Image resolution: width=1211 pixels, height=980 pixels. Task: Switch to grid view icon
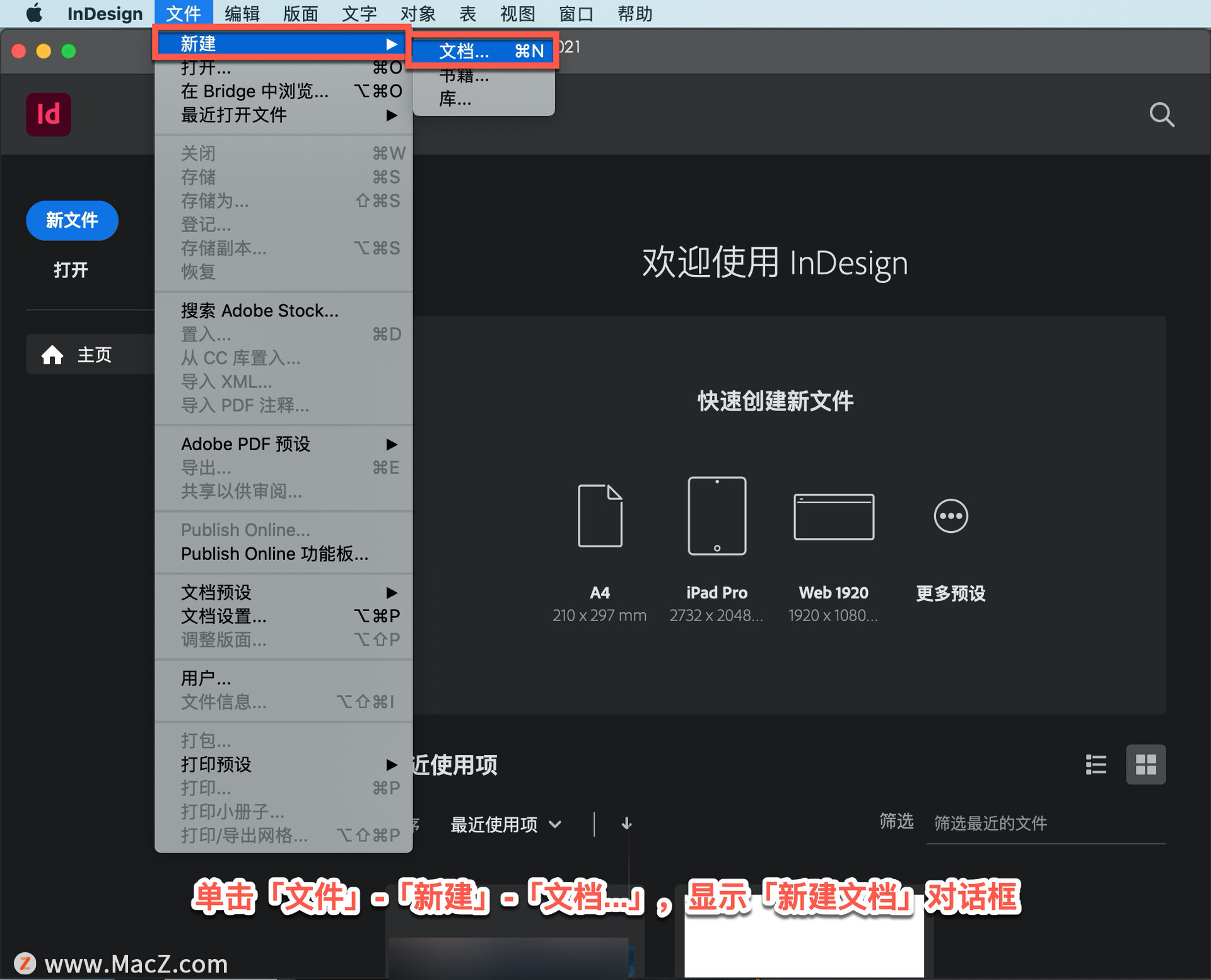pos(1145,764)
